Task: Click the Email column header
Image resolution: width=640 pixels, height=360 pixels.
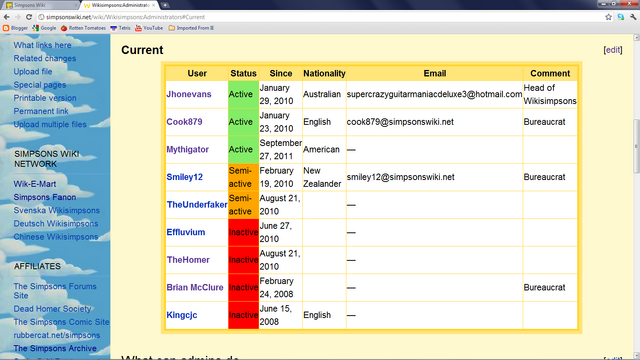Action: click(435, 73)
